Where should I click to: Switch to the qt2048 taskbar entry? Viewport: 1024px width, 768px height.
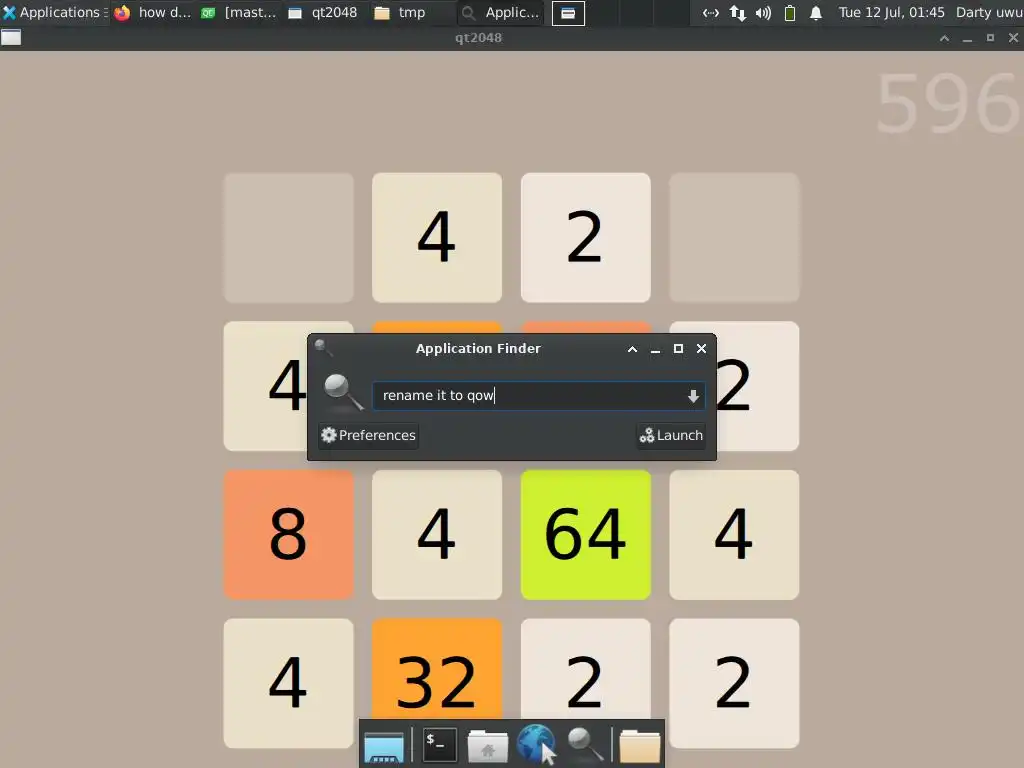point(323,12)
